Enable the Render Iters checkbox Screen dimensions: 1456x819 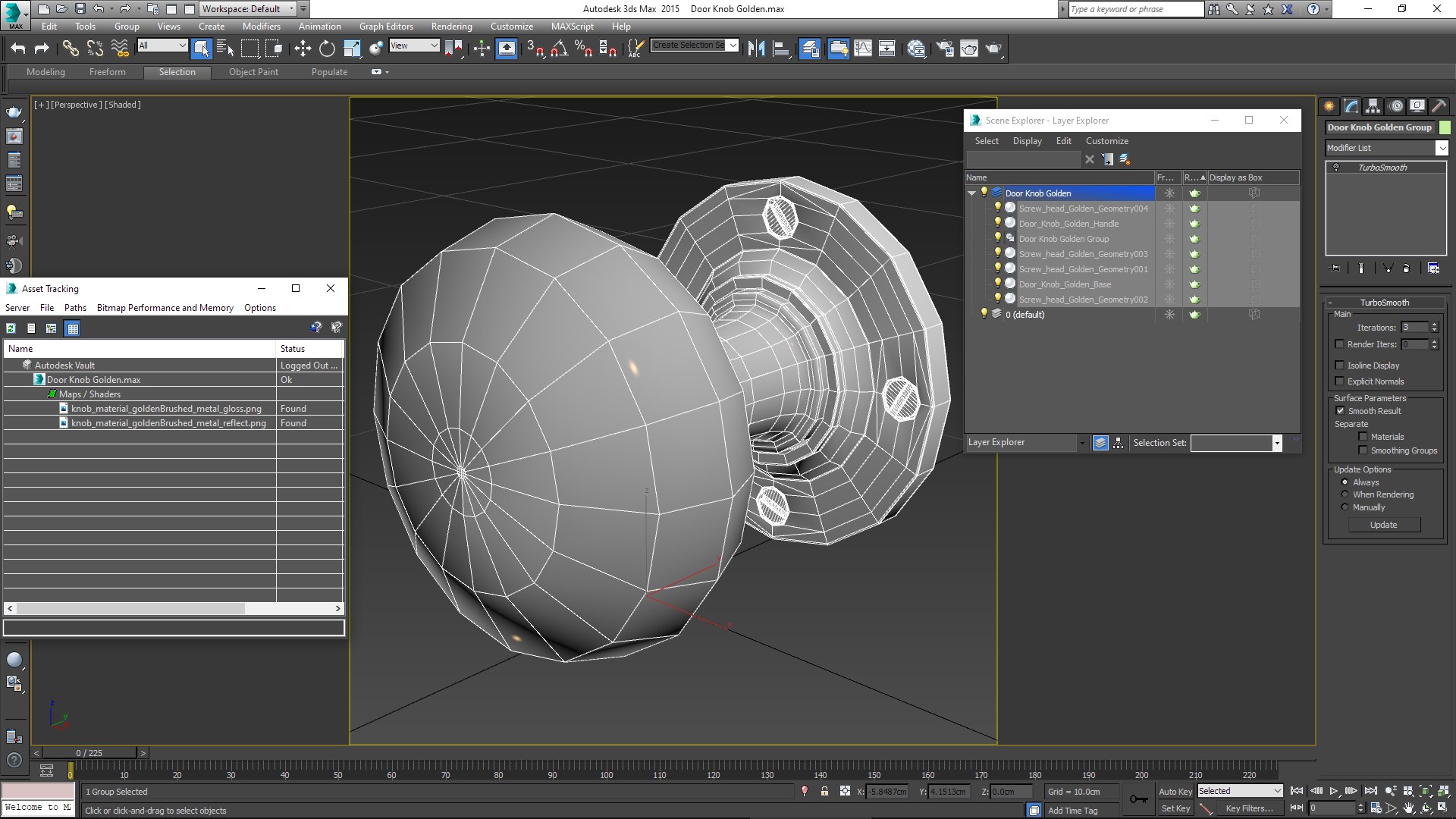(x=1339, y=344)
